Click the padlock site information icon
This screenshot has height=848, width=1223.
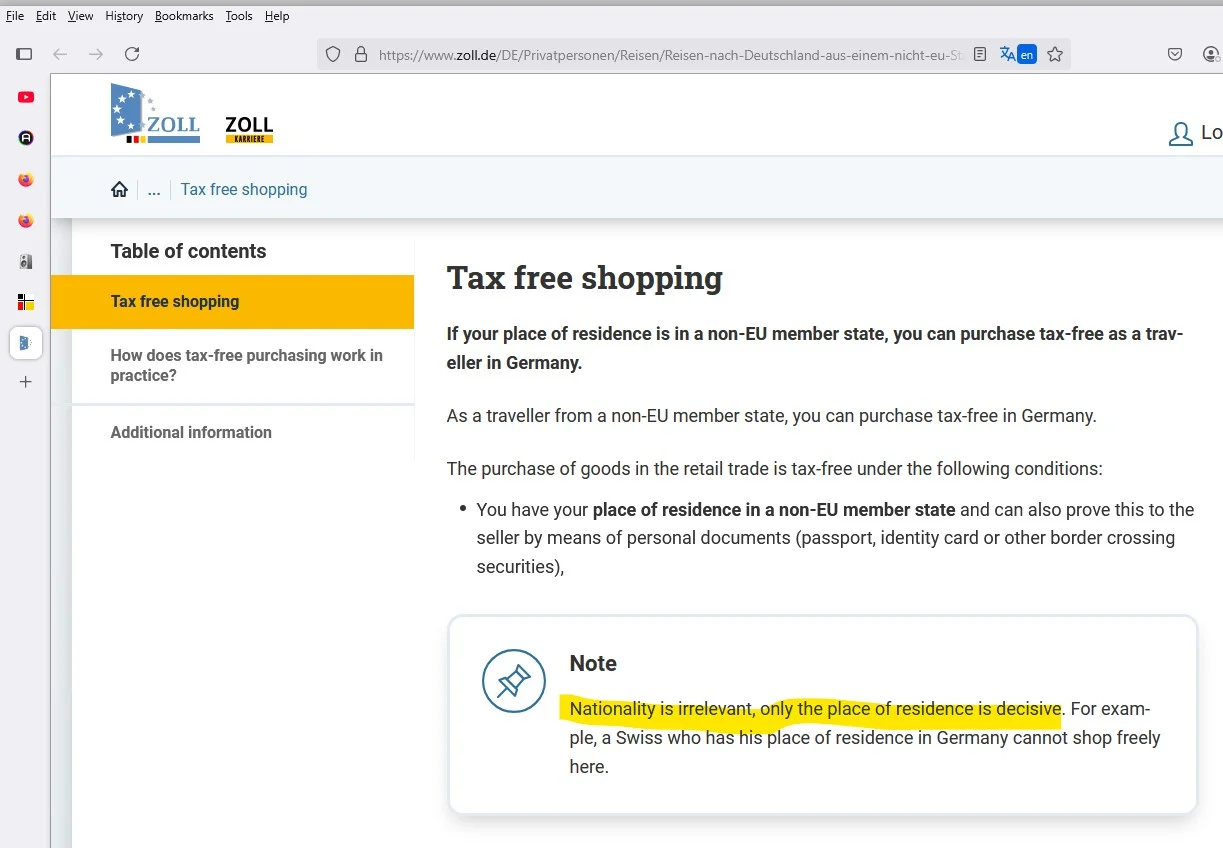361,55
